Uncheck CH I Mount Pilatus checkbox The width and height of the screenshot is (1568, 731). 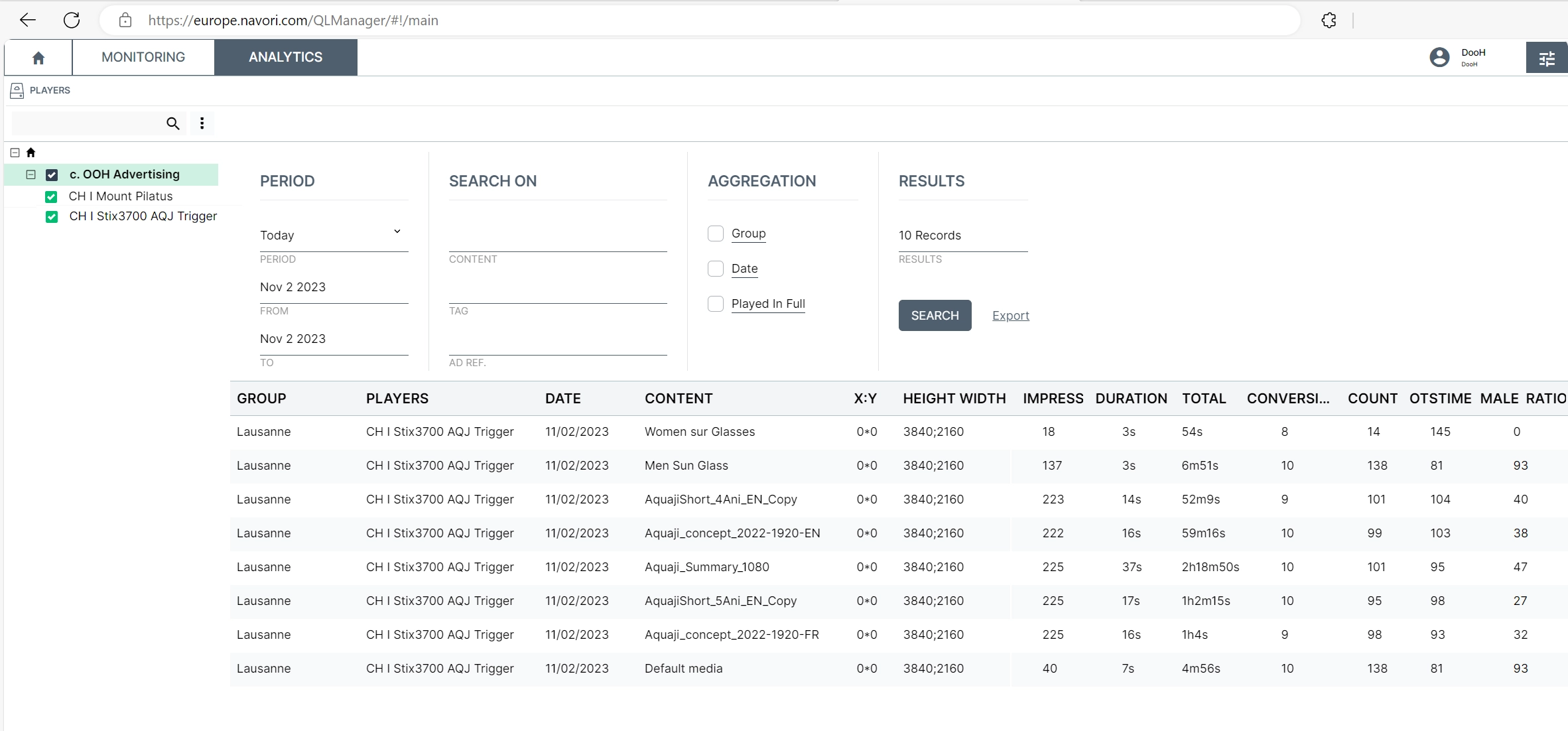point(51,197)
